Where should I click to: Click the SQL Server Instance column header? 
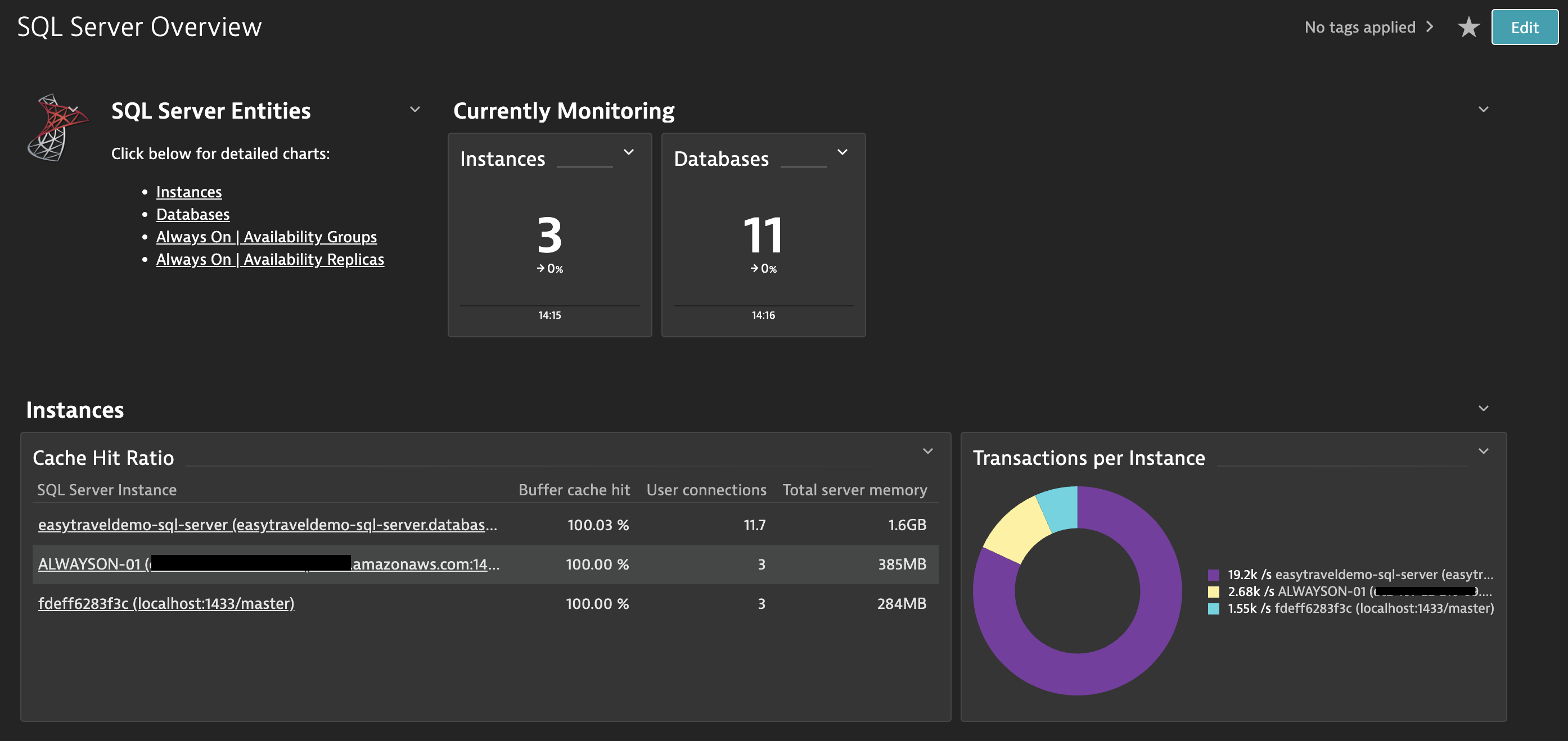[x=106, y=490]
